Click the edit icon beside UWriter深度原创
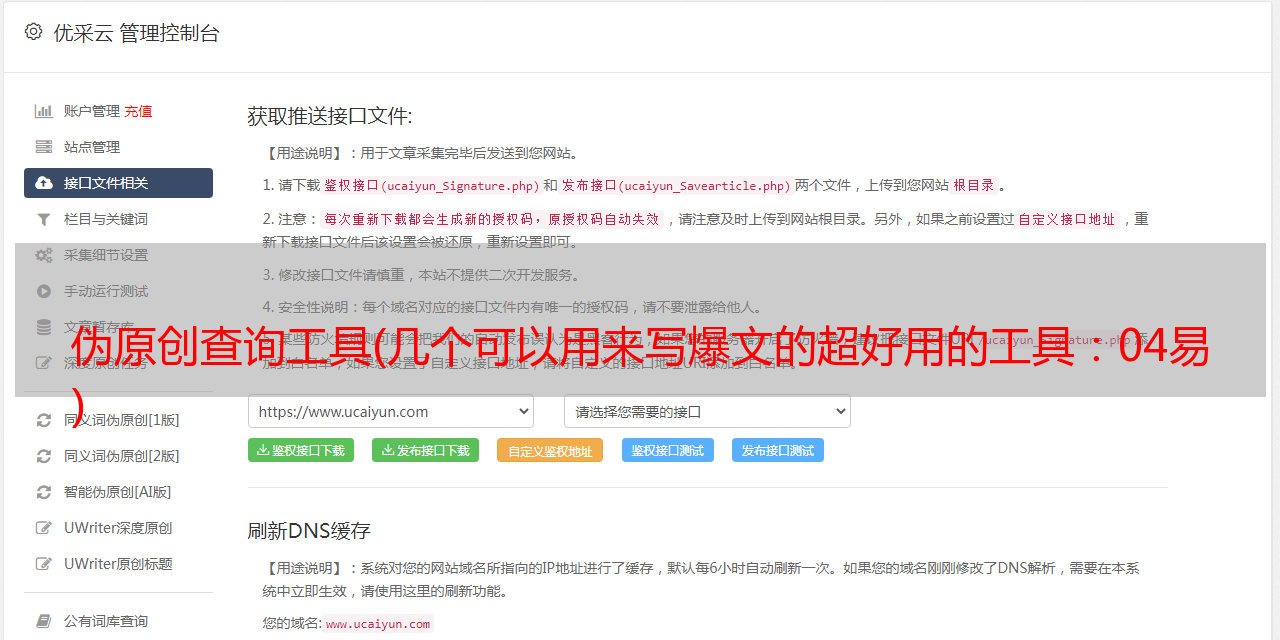This screenshot has height=640, width=1280. click(x=43, y=528)
